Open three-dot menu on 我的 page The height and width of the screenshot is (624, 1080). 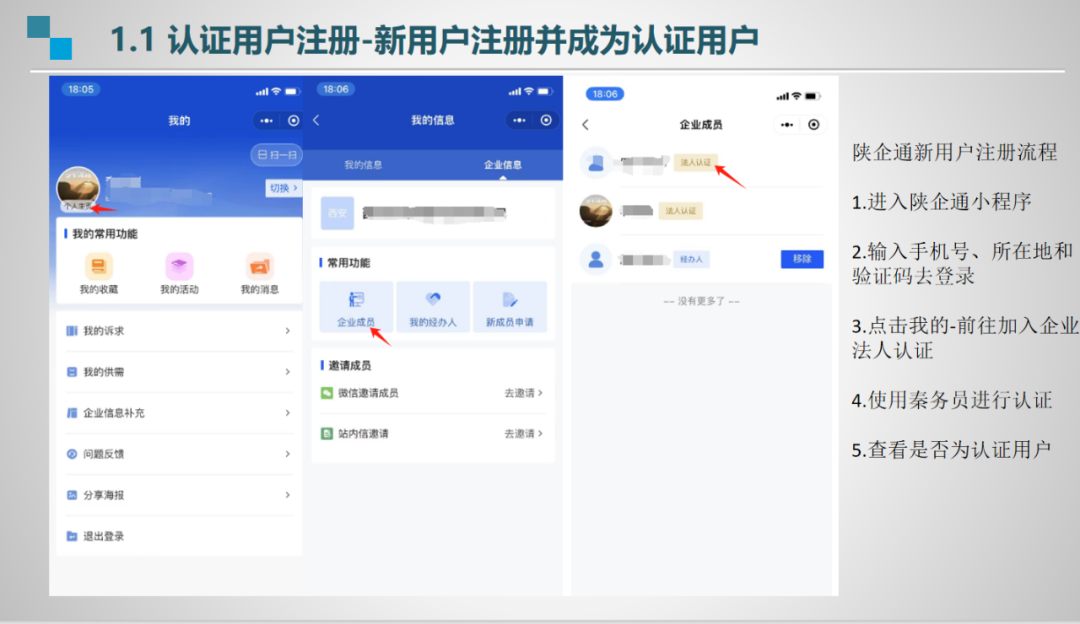(x=266, y=121)
